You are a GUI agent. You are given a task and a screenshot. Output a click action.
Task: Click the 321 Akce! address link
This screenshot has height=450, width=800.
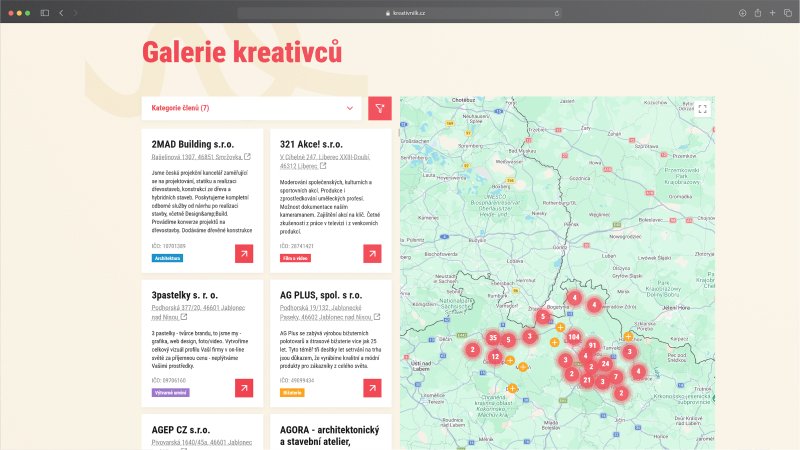[x=324, y=162]
